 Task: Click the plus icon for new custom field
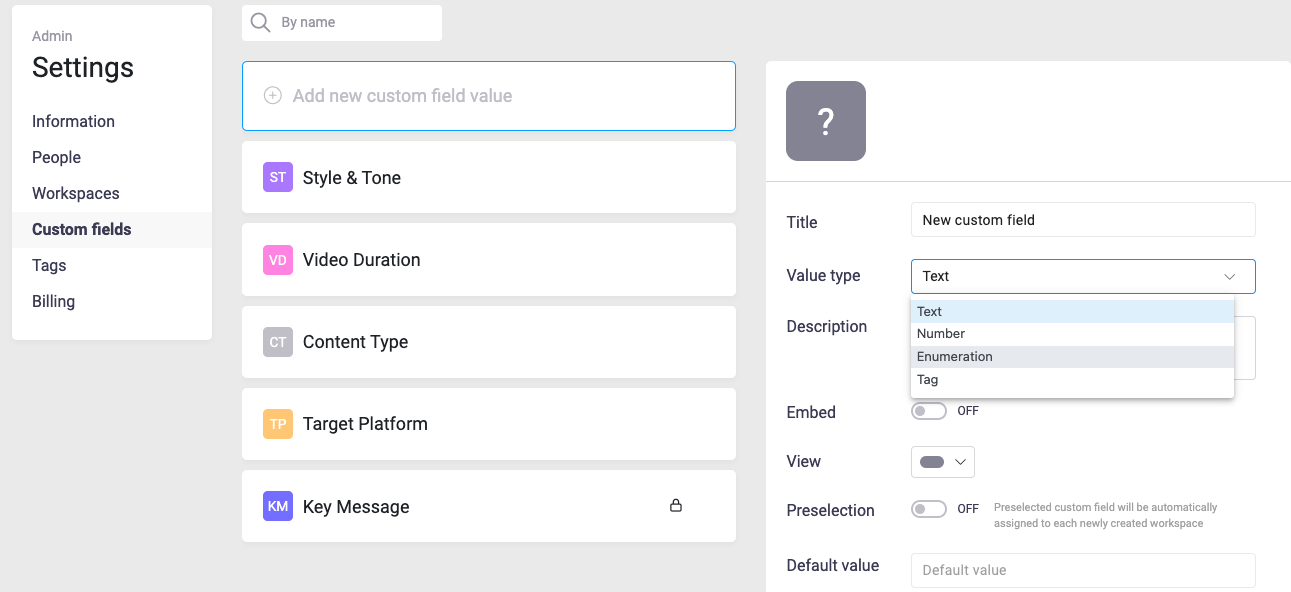coord(272,96)
